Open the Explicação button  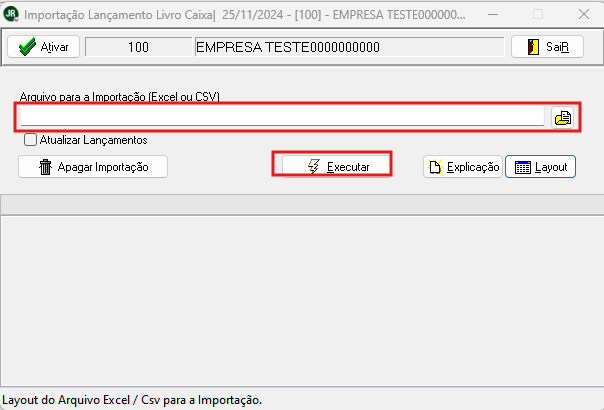tap(463, 167)
